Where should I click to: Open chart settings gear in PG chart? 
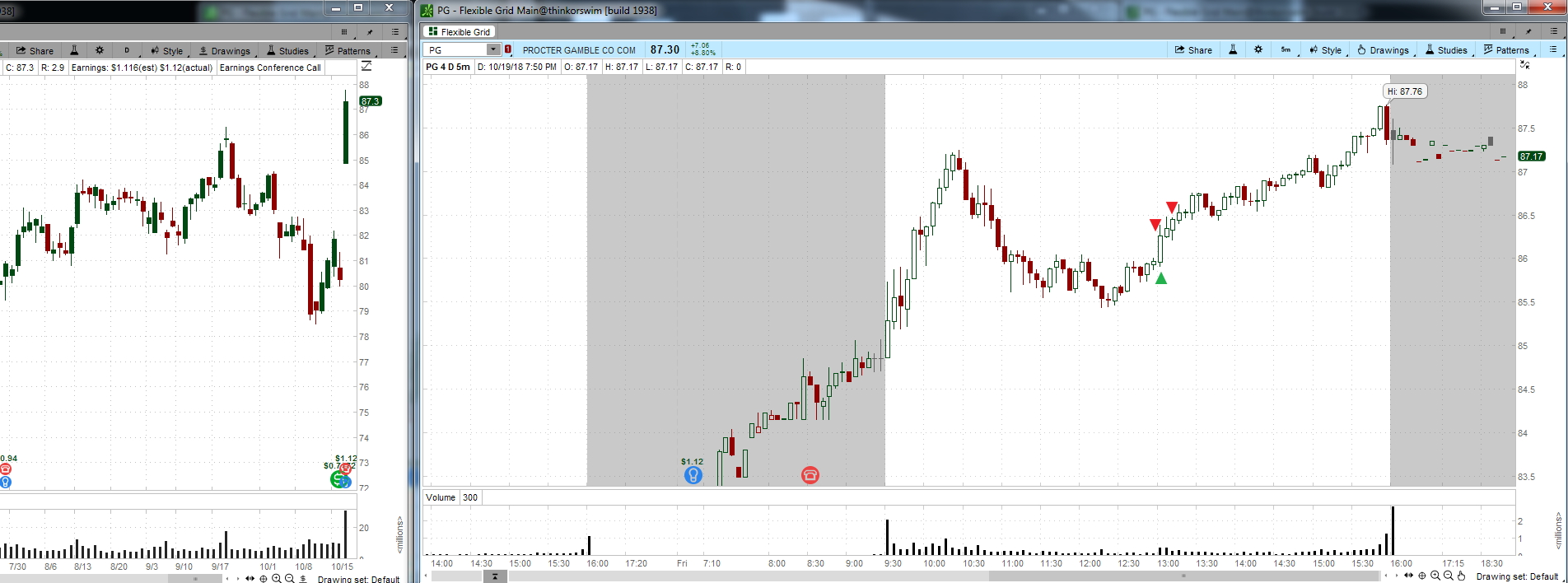click(1258, 50)
